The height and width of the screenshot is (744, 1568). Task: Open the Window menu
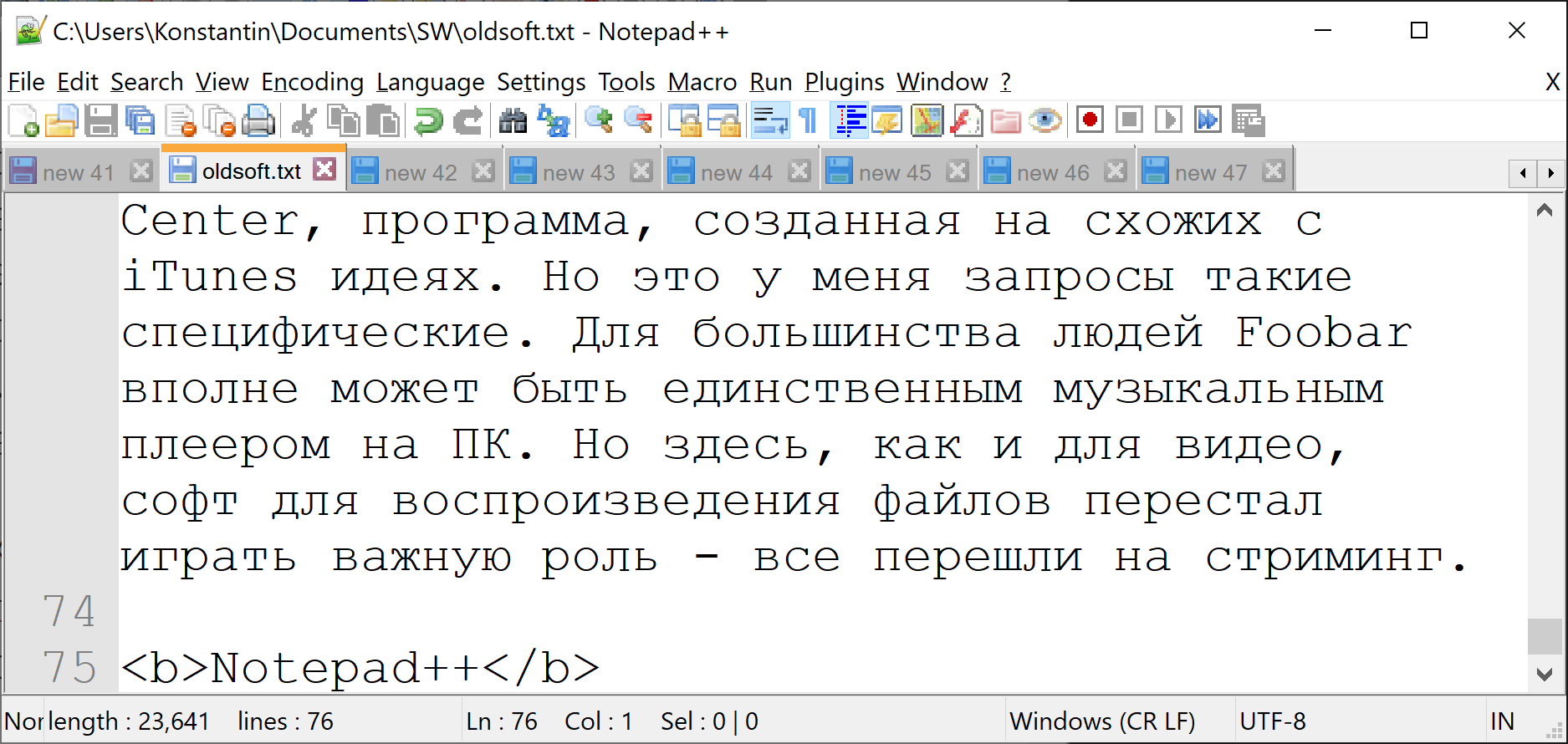point(942,82)
